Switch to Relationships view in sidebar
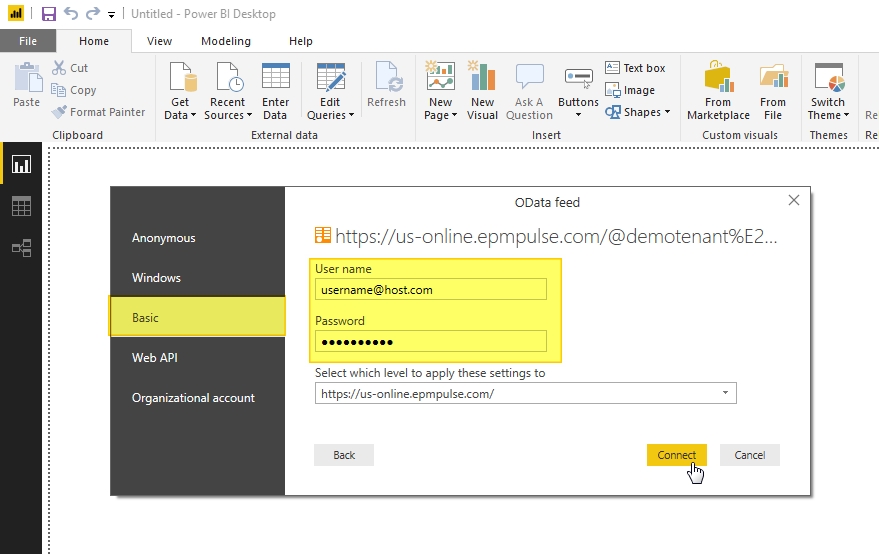 (21, 248)
